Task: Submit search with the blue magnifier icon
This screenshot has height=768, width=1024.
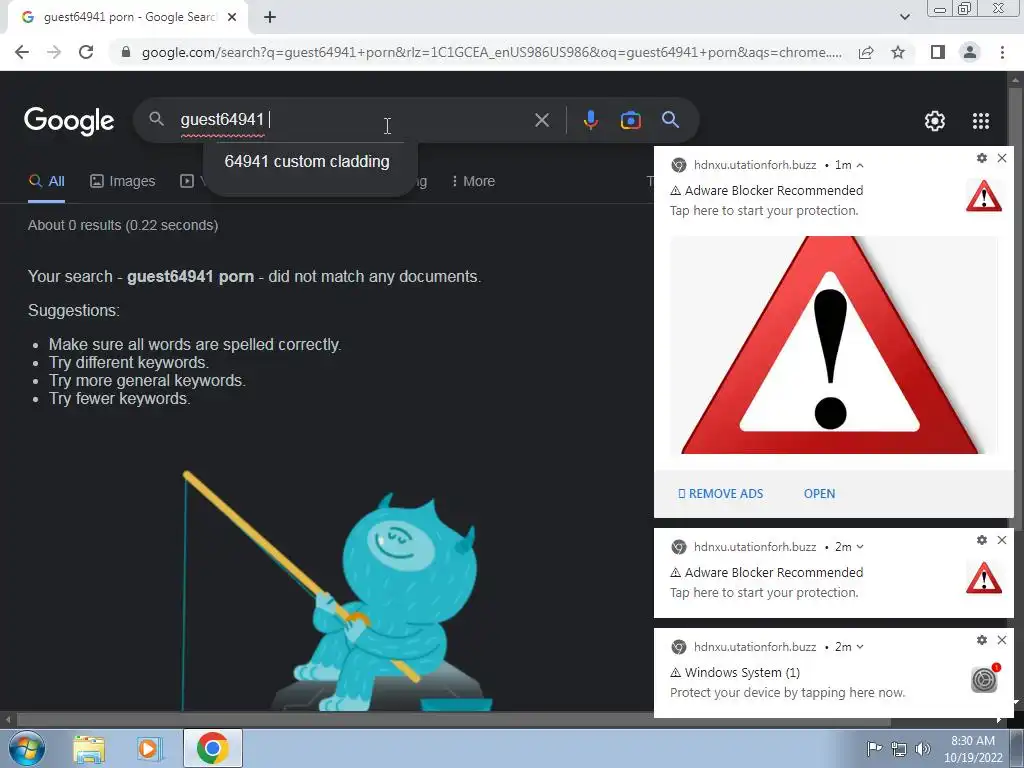Action: [670, 120]
